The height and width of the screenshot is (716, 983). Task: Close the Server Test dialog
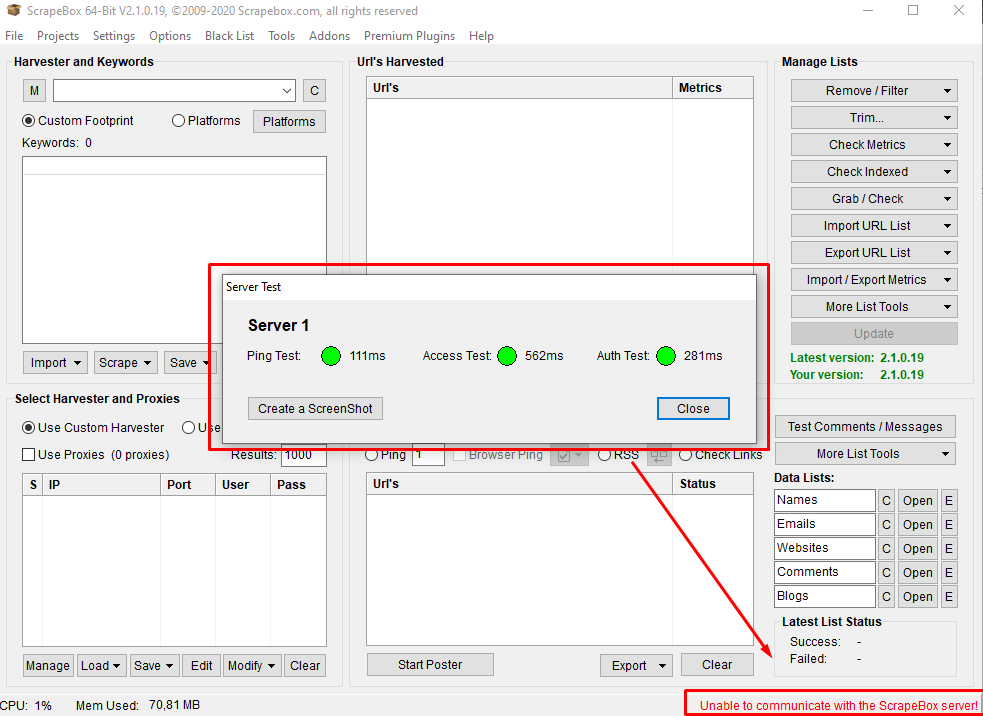click(x=693, y=409)
